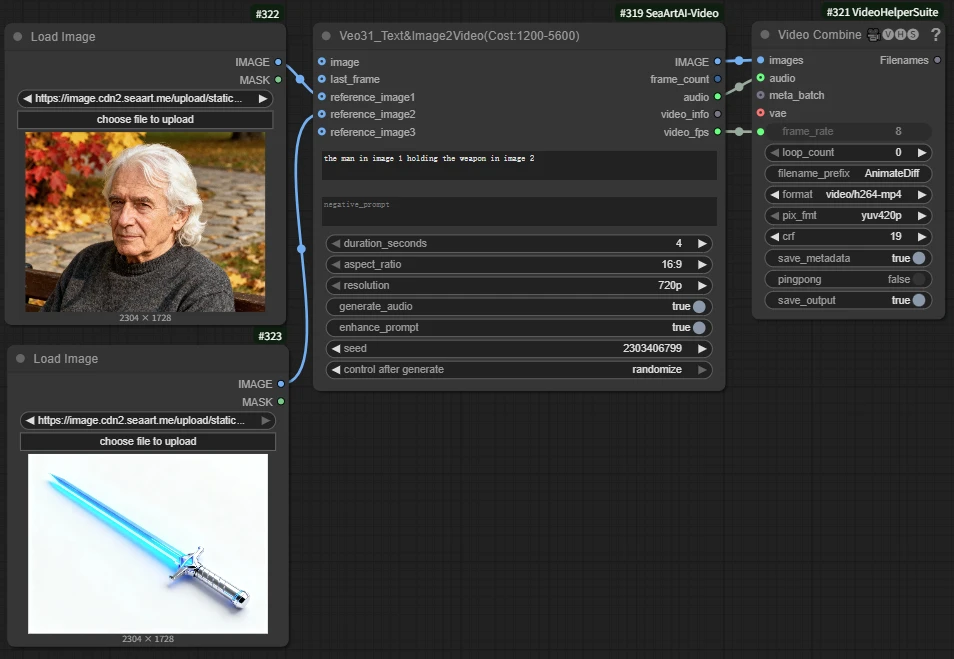The image size is (954, 659).
Task: Click the negative_prompt text field
Action: pos(518,211)
